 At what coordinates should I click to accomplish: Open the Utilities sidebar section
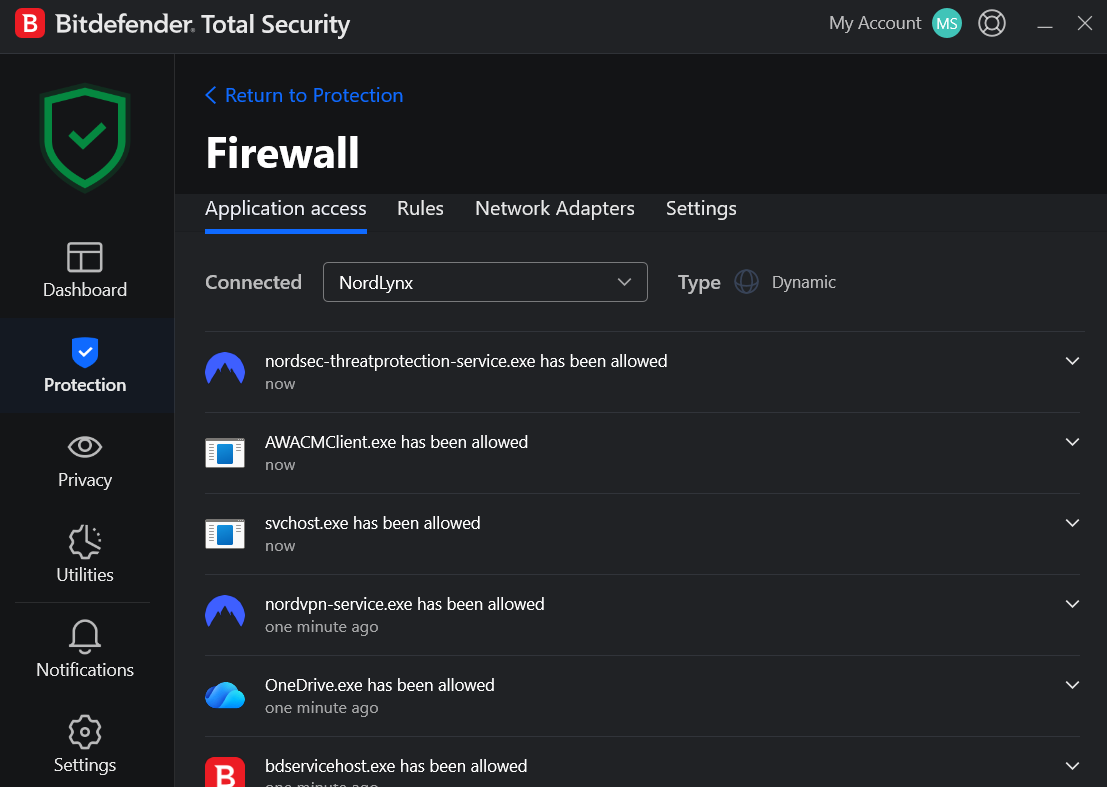coord(85,554)
